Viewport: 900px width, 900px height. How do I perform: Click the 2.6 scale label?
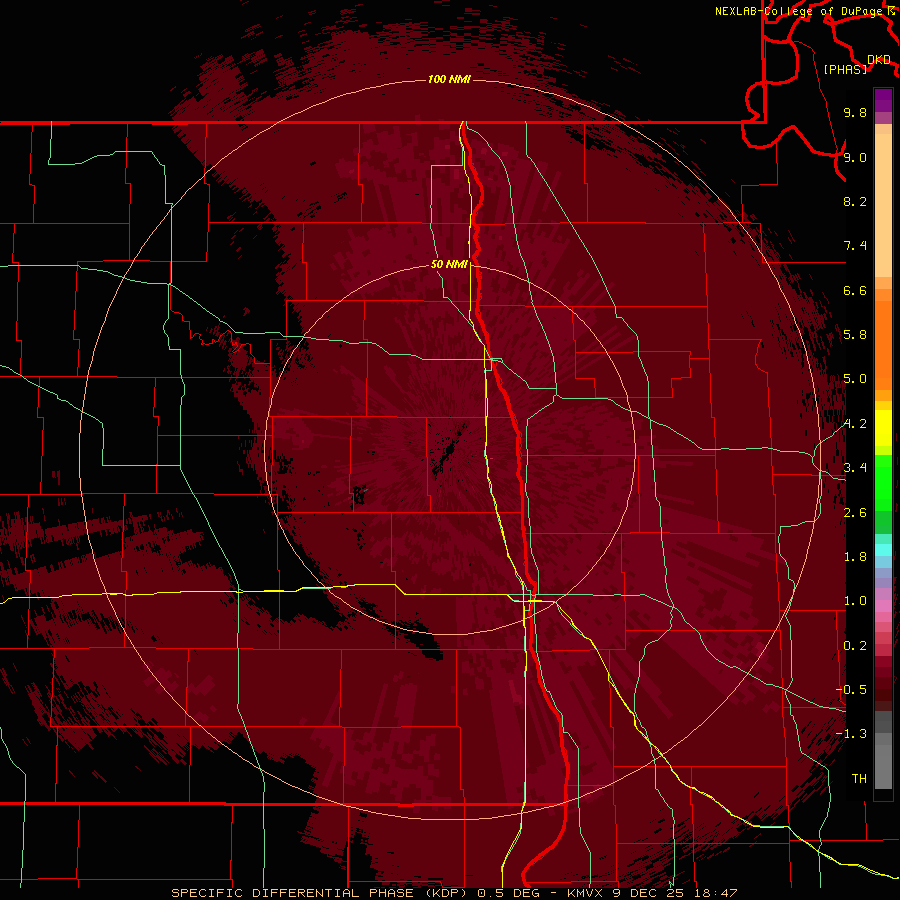855,513
